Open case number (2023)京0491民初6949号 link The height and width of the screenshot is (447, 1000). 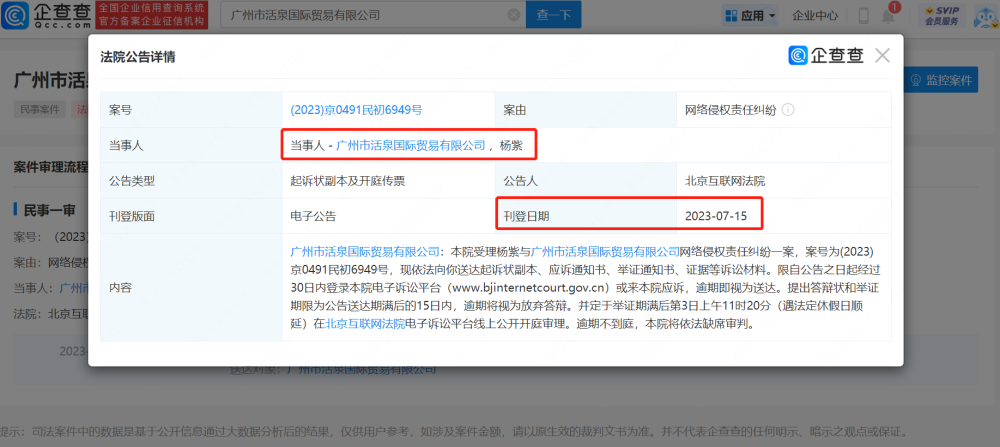tap(356, 110)
